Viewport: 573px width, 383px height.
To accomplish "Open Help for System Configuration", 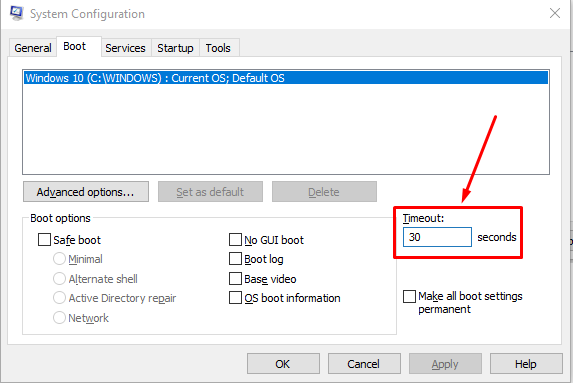I will tap(526, 364).
